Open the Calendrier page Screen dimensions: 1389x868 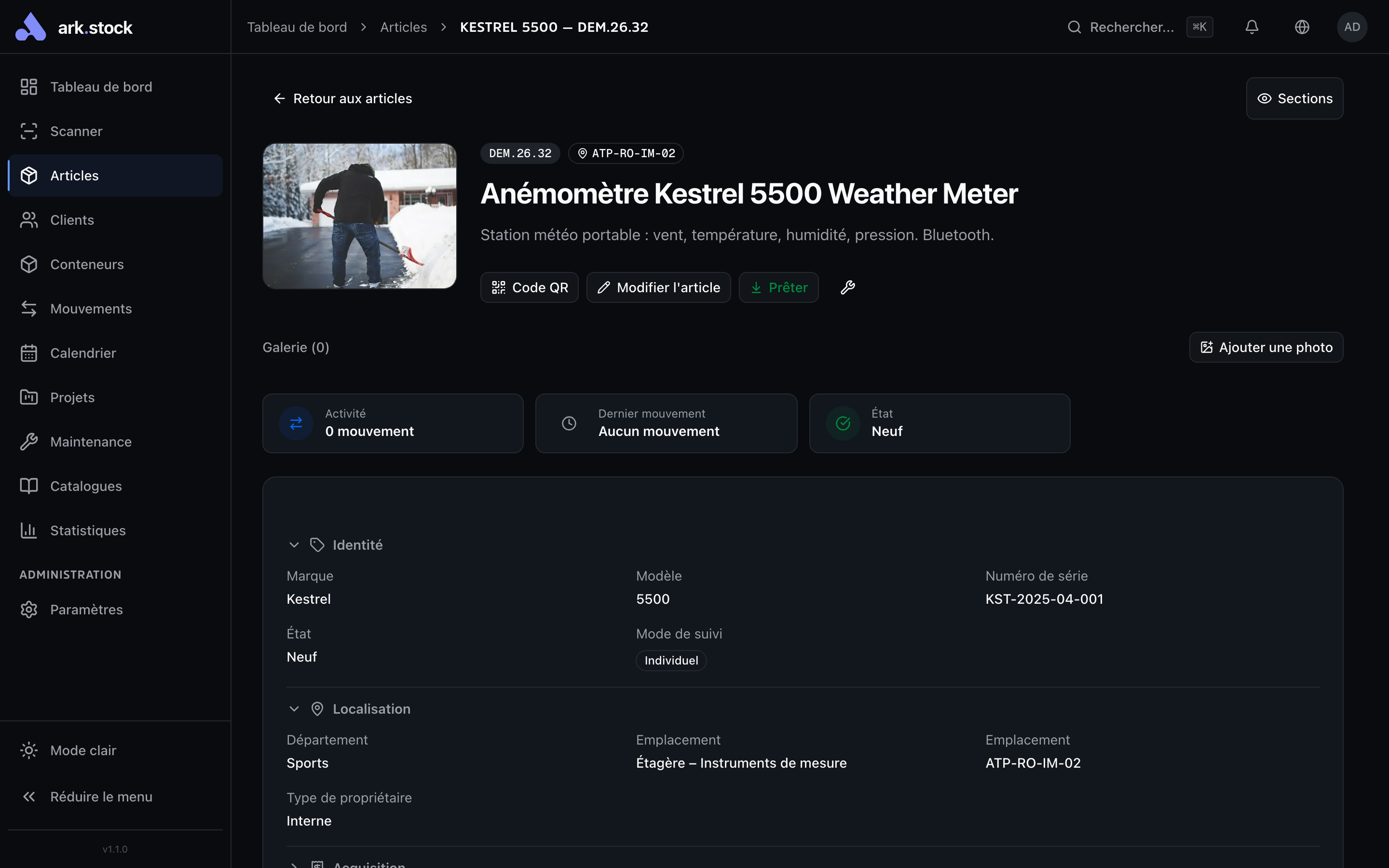82,353
